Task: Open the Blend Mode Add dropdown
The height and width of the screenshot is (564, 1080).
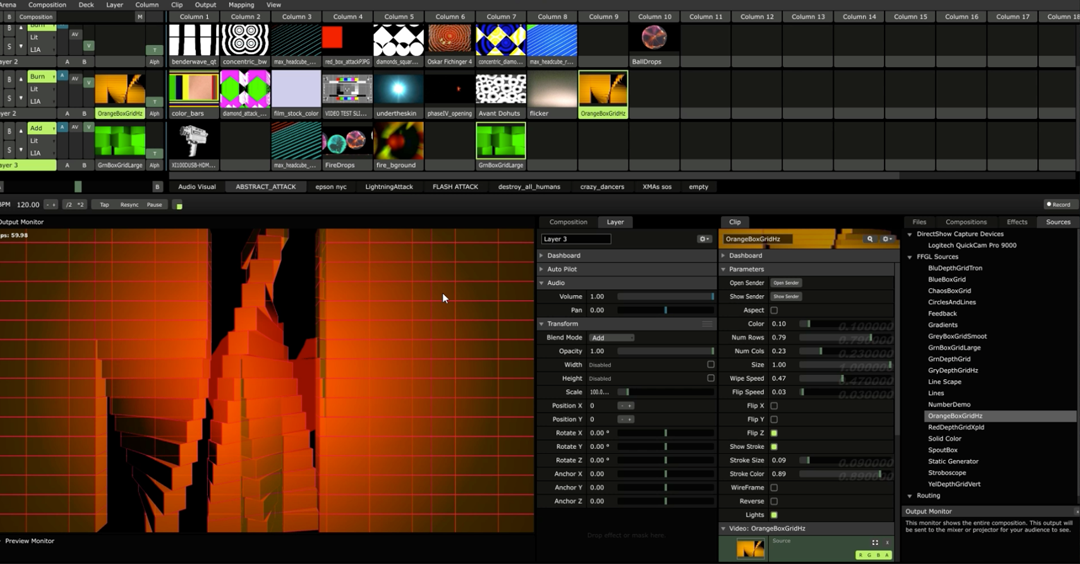Action: pyautogui.click(x=611, y=337)
